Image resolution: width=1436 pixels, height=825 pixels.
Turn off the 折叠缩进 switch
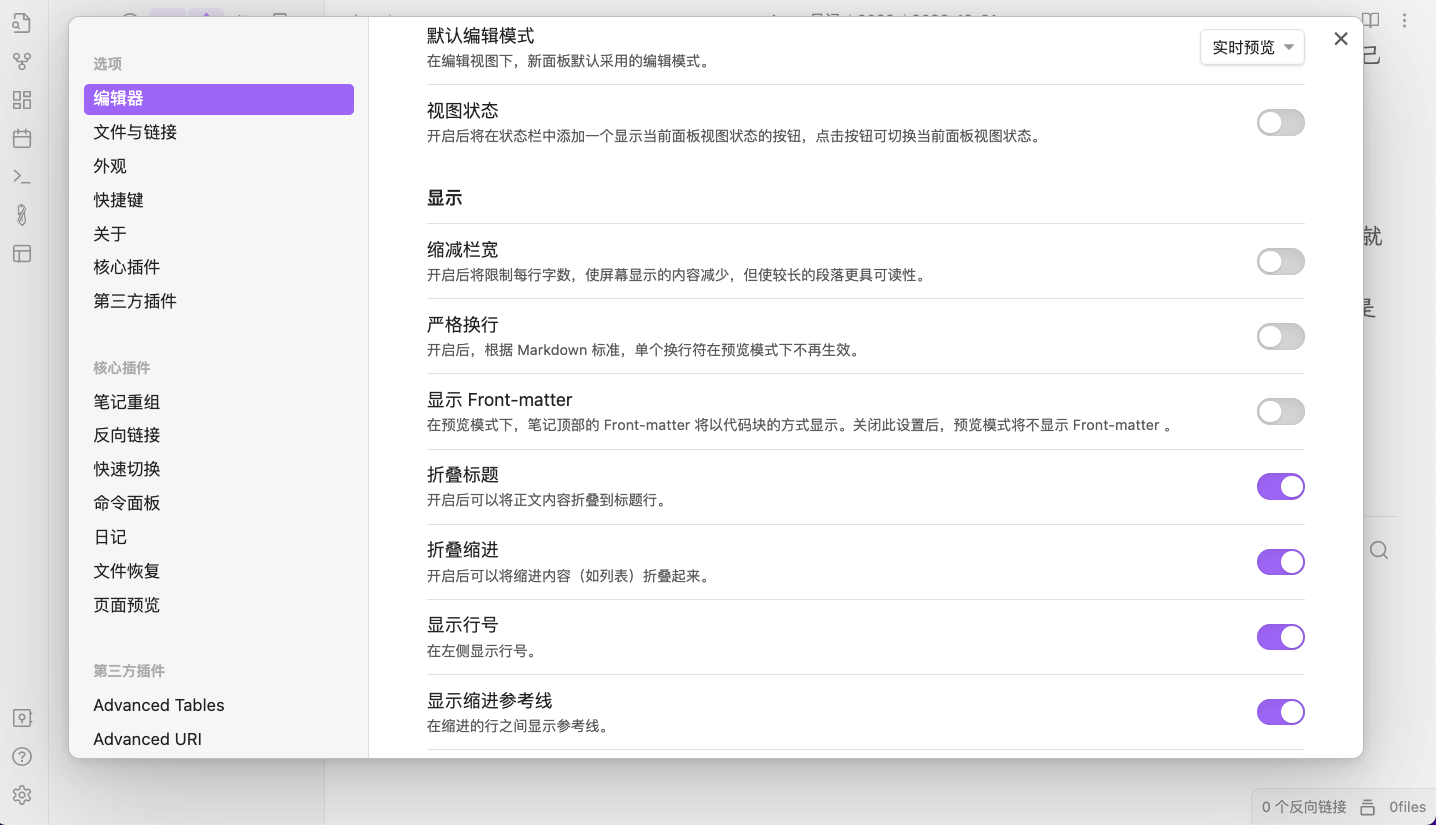click(1281, 562)
